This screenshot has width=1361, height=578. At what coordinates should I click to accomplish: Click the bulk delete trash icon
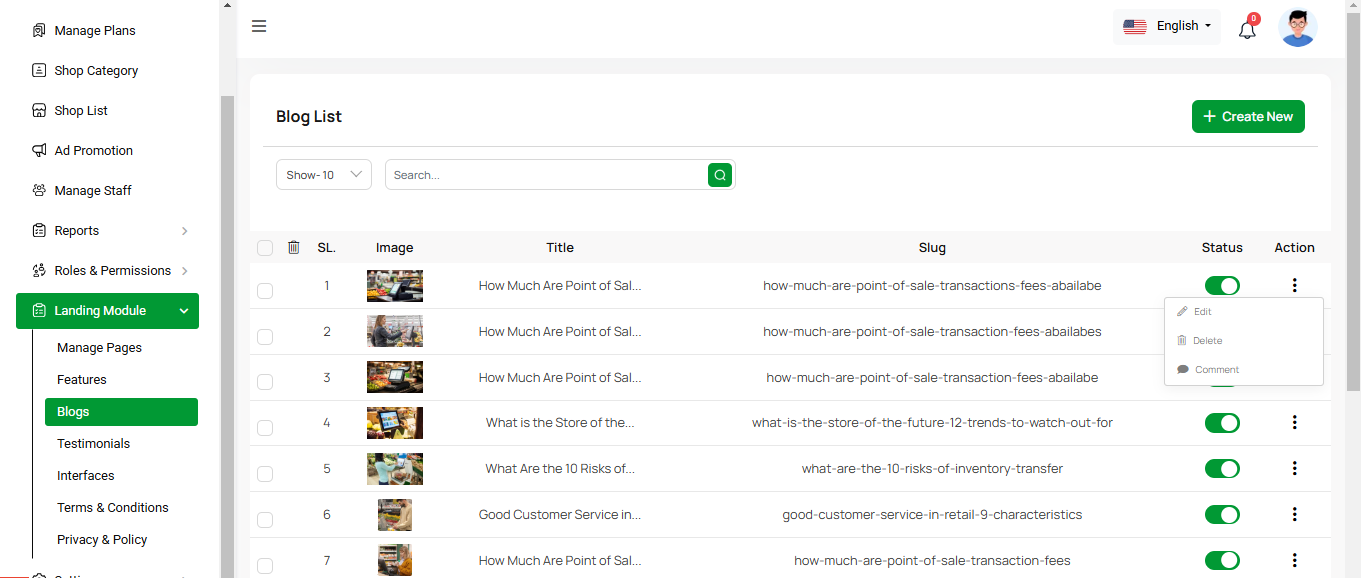293,247
